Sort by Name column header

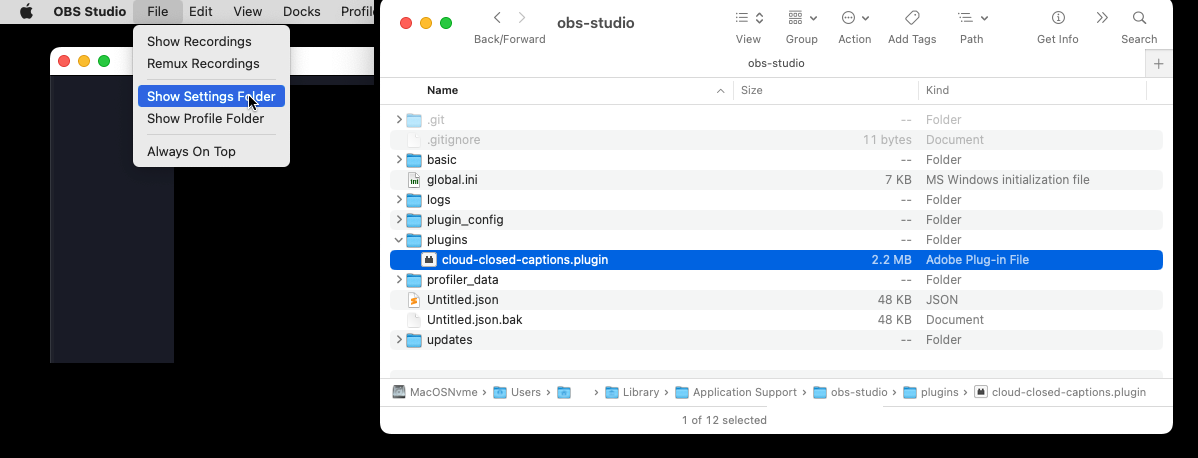click(442, 90)
